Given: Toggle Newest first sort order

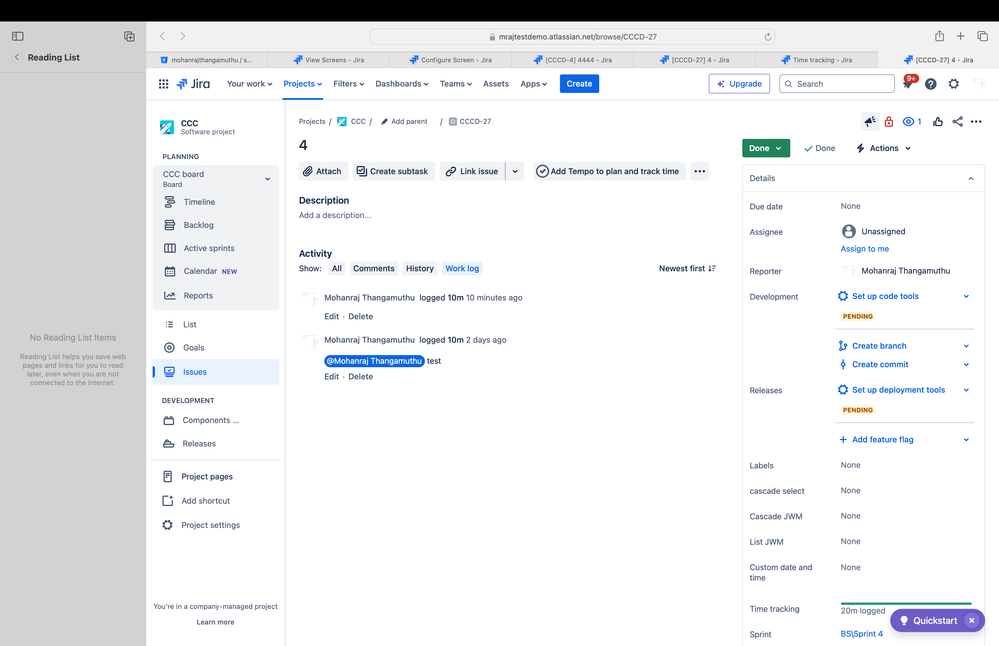Looking at the screenshot, I should (x=687, y=268).
